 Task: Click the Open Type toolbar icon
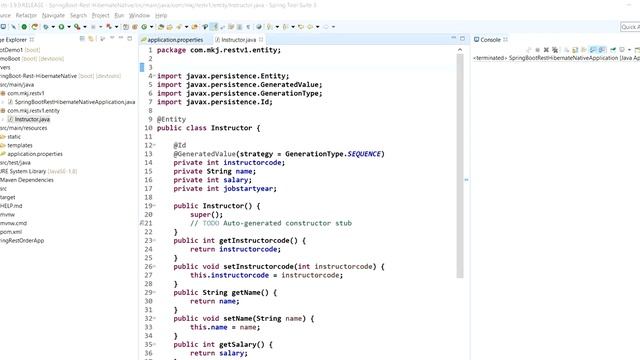tap(160, 27)
